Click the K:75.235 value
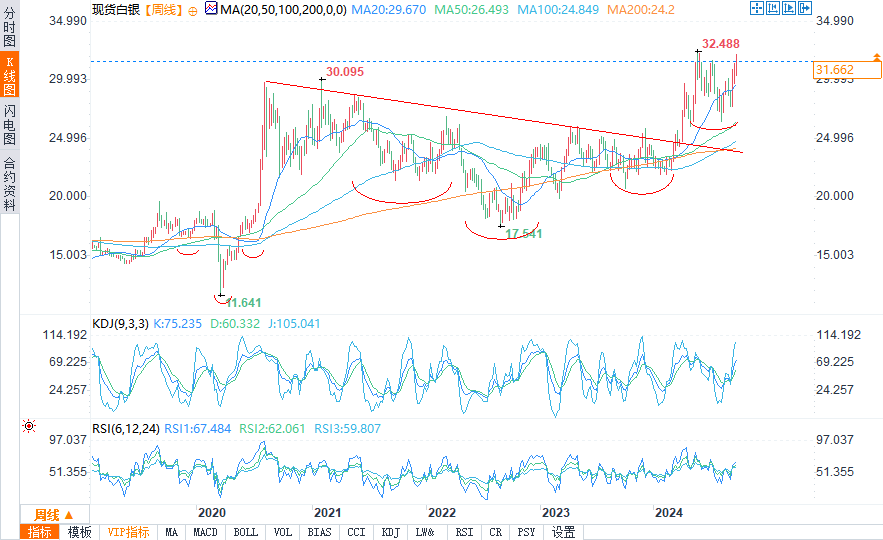The image size is (883, 540). (x=177, y=324)
